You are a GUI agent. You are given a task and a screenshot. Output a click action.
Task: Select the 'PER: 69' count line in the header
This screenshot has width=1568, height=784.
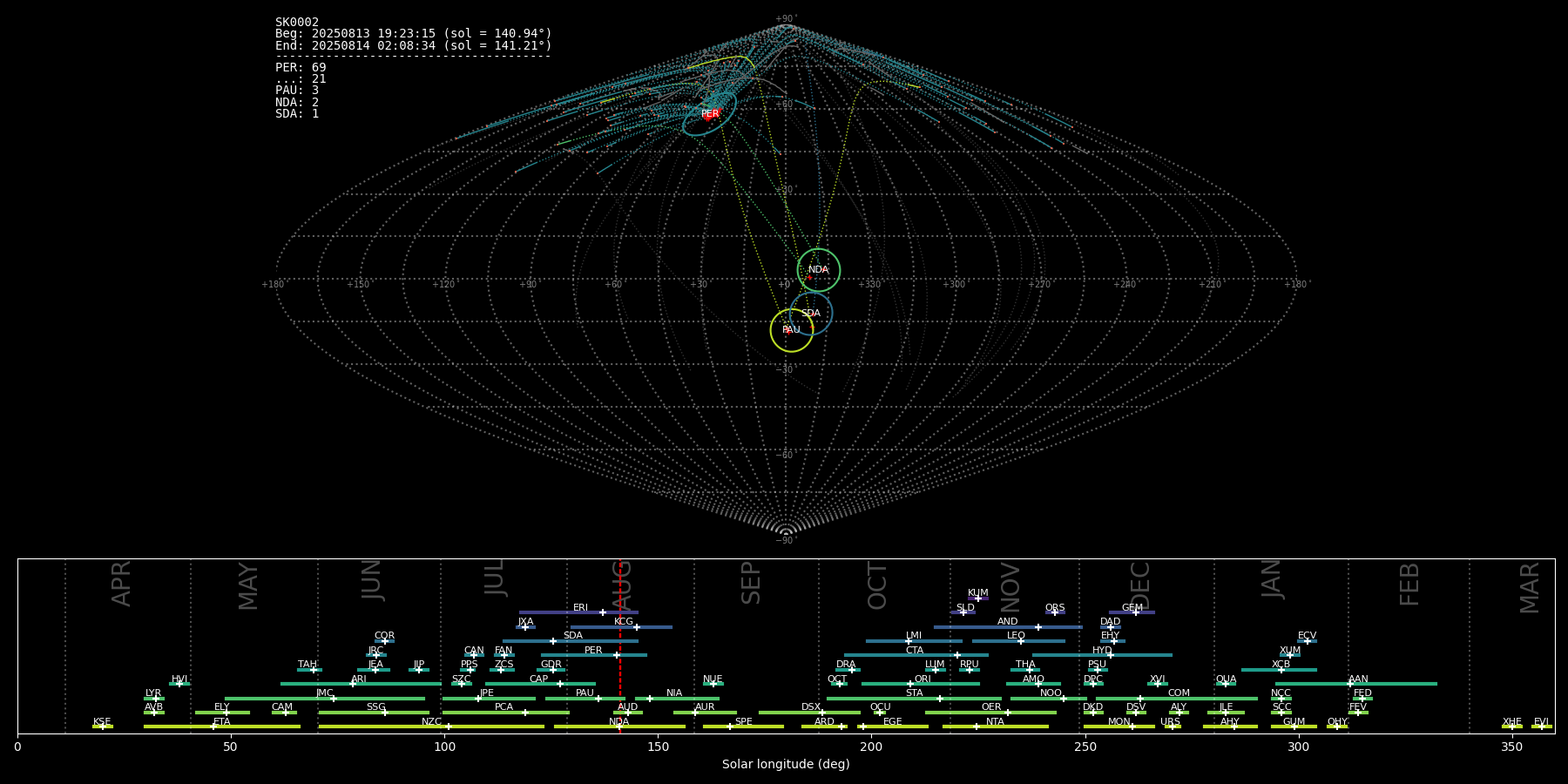(x=301, y=67)
